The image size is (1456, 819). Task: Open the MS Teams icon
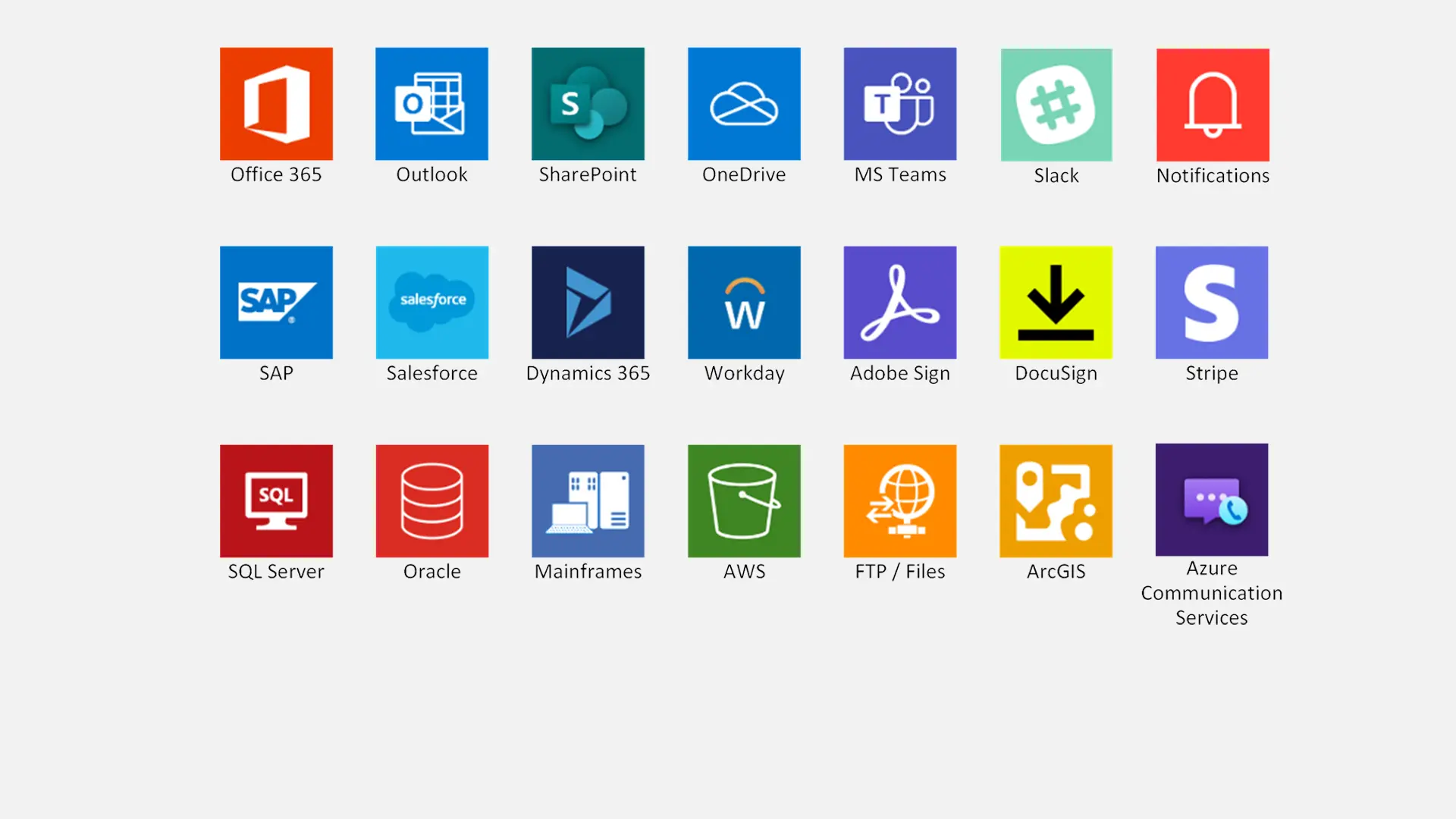pos(900,104)
